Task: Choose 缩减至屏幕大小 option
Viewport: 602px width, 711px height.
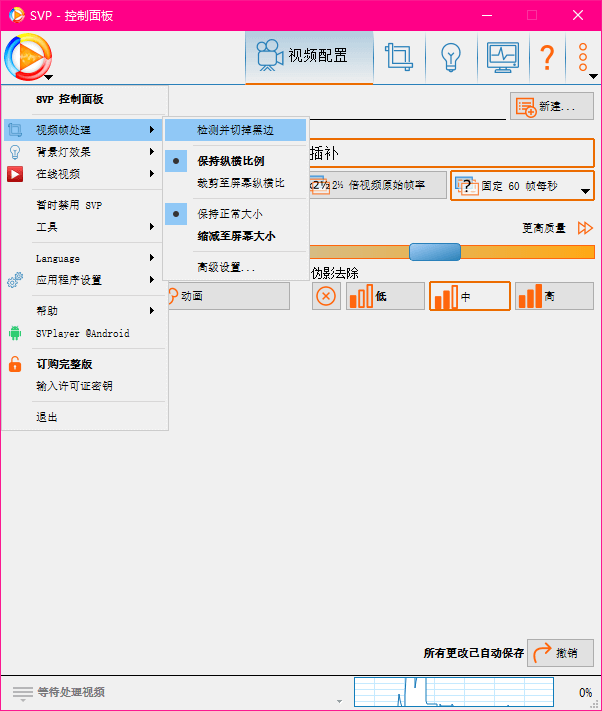Action: (x=236, y=236)
